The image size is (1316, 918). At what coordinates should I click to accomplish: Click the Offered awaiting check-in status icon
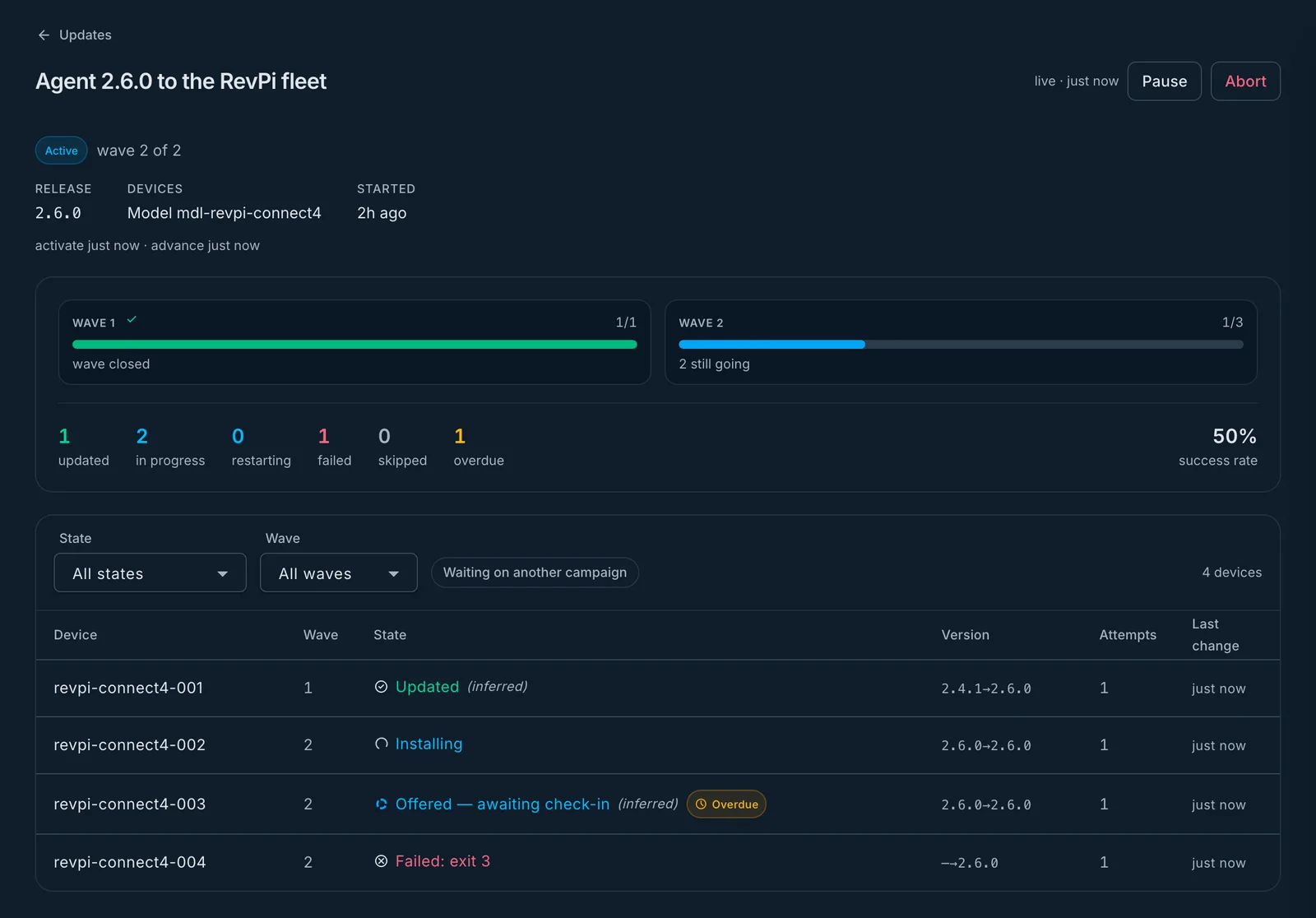[x=381, y=804]
